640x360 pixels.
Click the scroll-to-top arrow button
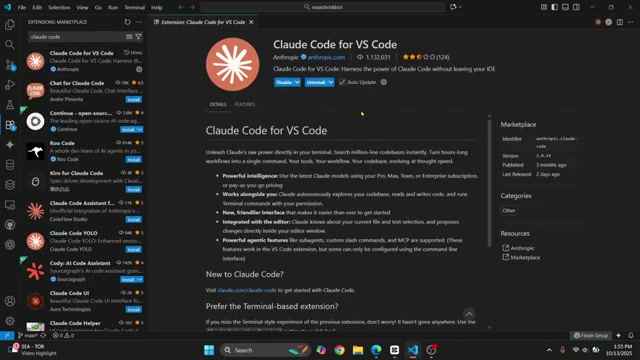pyautogui.click(x=469, y=314)
